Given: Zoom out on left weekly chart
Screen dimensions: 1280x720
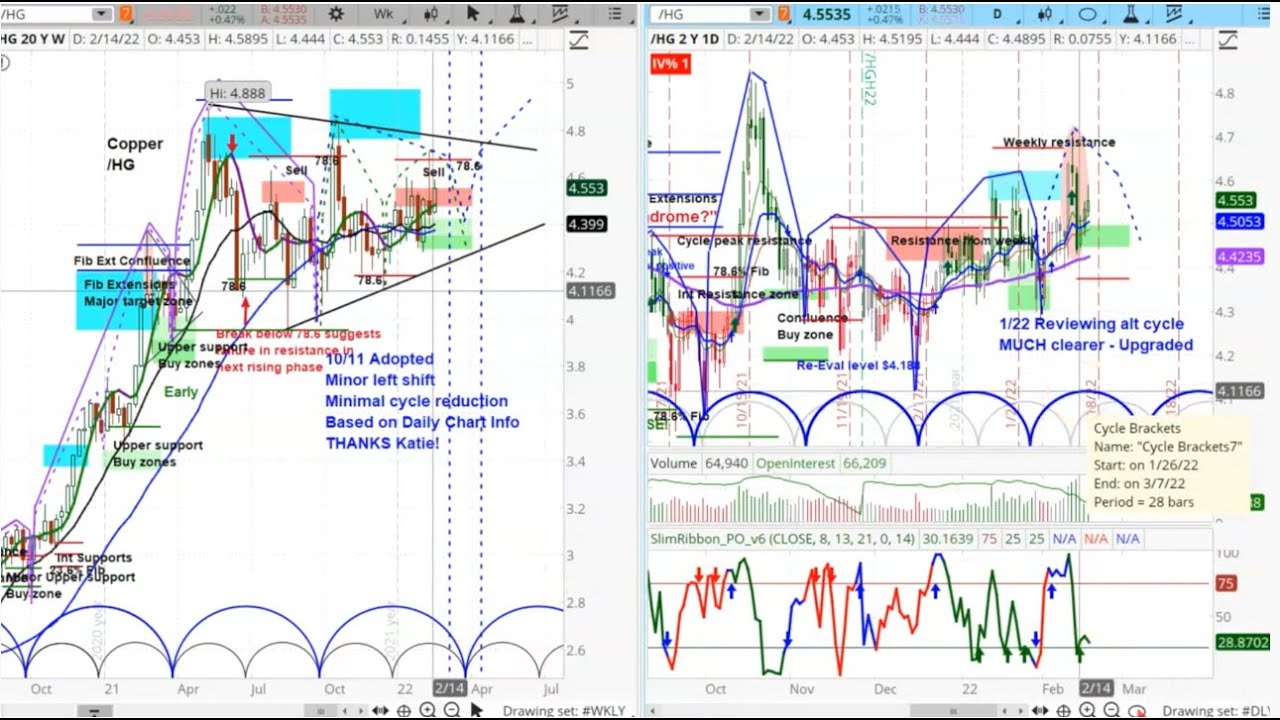Looking at the screenshot, I should pos(452,710).
